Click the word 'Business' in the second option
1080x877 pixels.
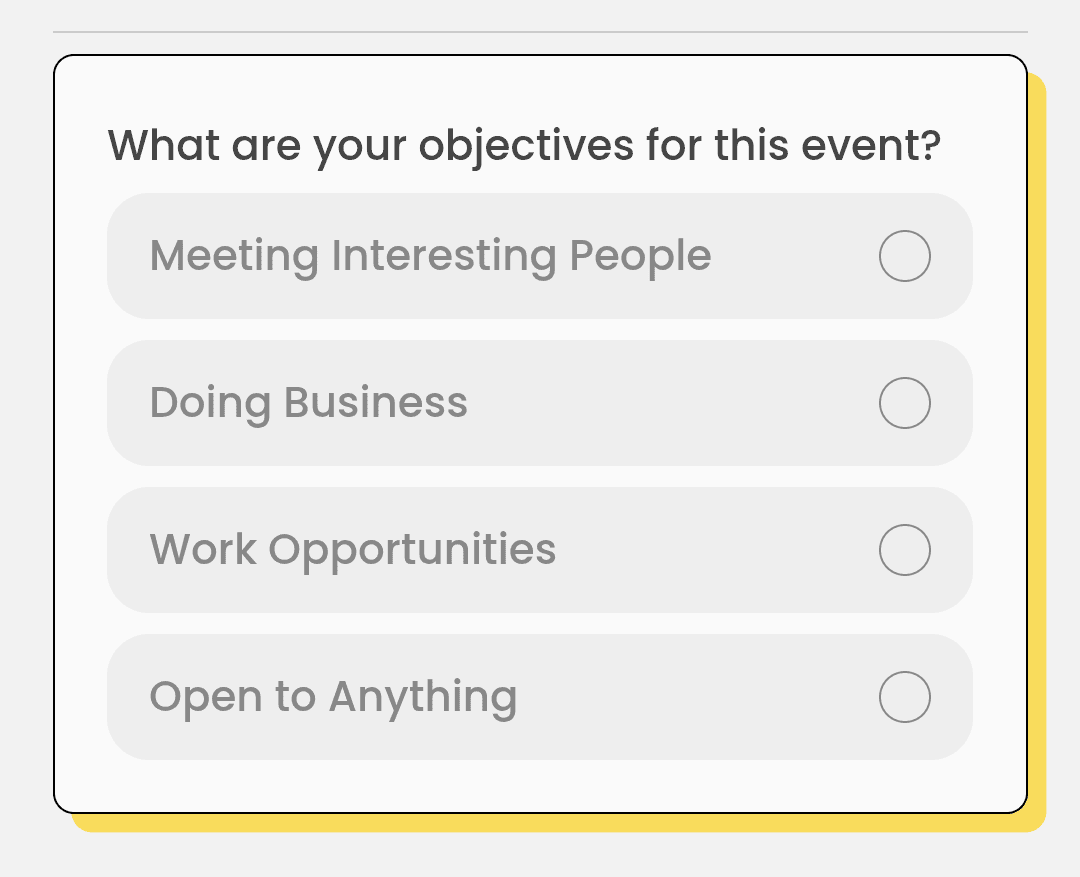[x=376, y=403]
